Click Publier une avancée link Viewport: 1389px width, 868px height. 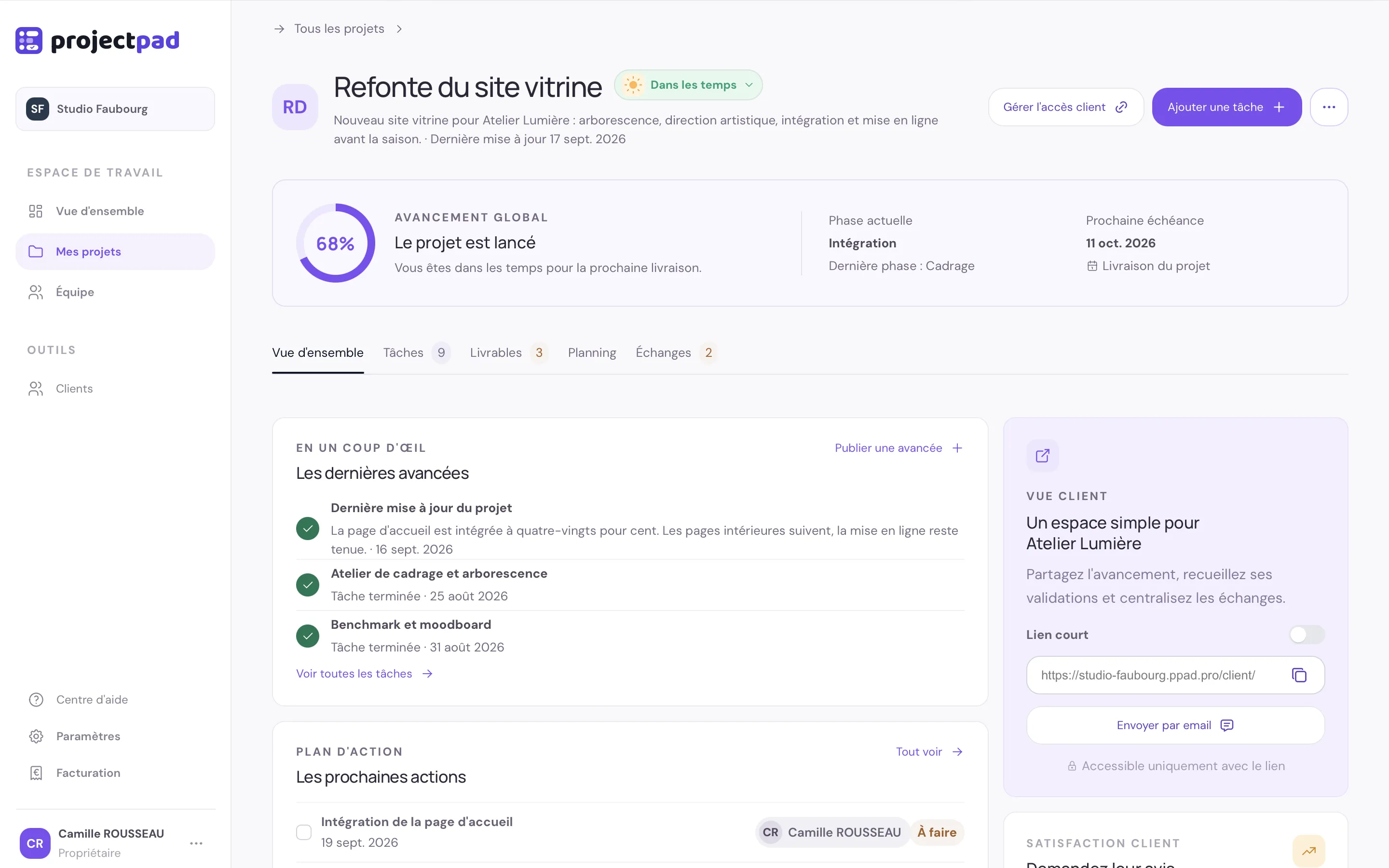click(x=899, y=448)
